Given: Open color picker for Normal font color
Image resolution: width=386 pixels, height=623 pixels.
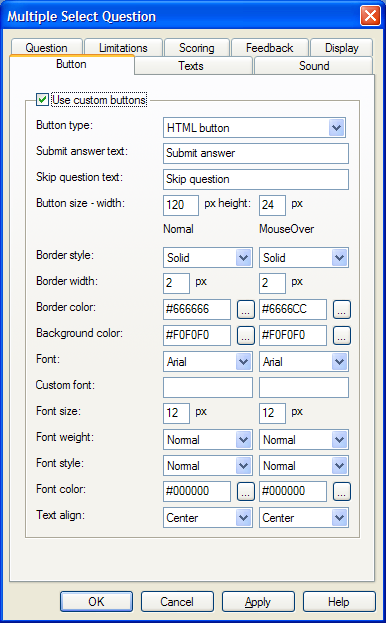Looking at the screenshot, I should (246, 491).
